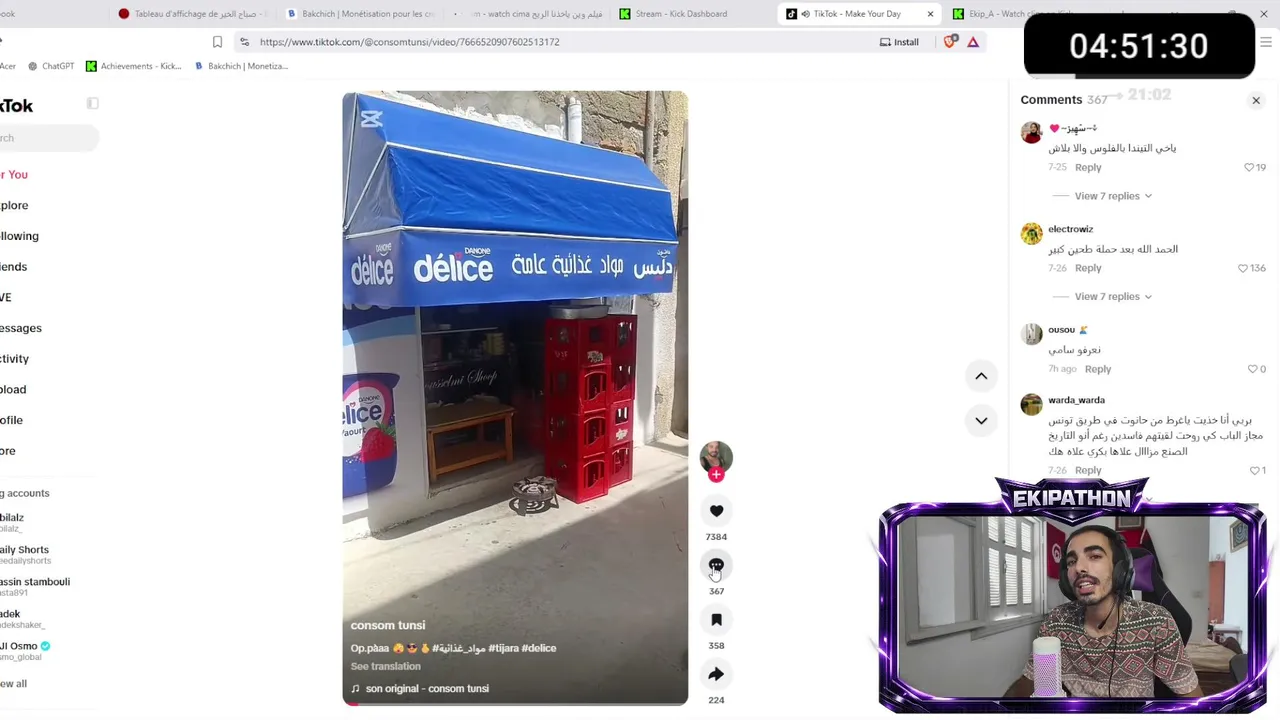Click See translation under the caption

pos(385,666)
